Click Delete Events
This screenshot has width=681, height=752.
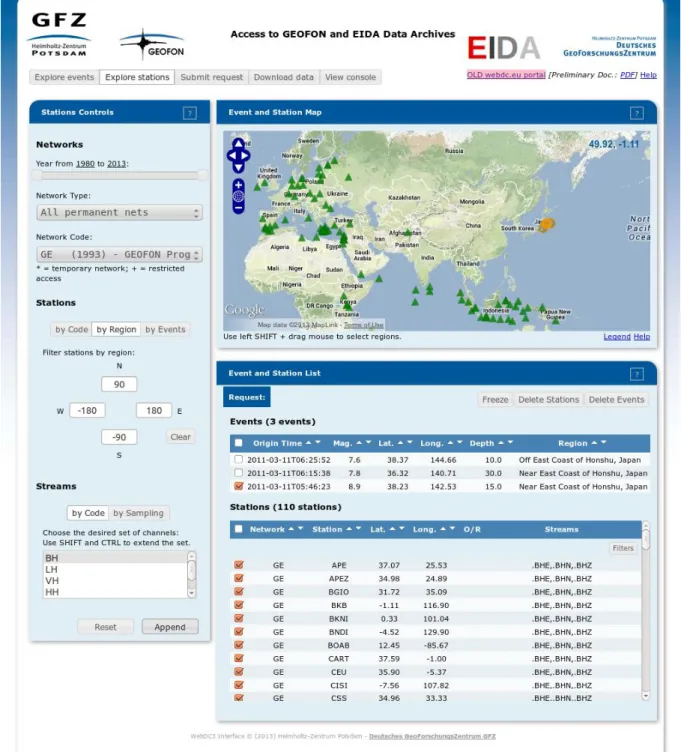[616, 400]
